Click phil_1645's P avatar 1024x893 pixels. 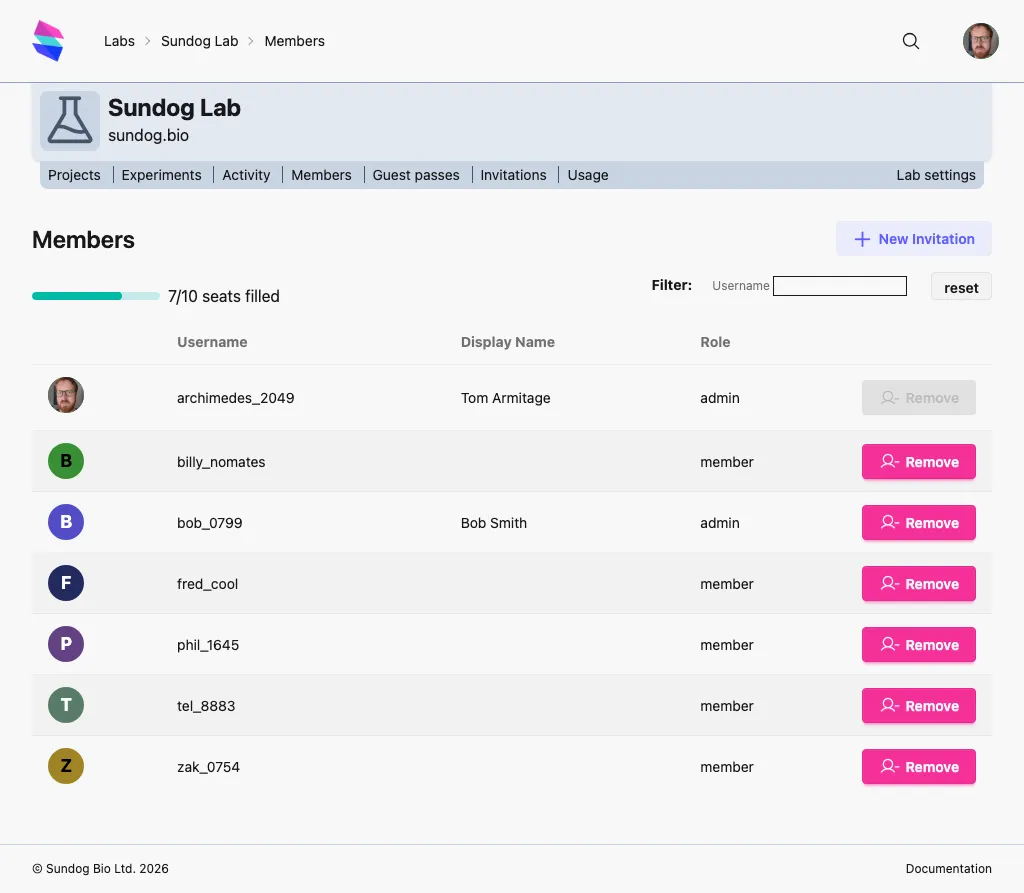click(66, 644)
